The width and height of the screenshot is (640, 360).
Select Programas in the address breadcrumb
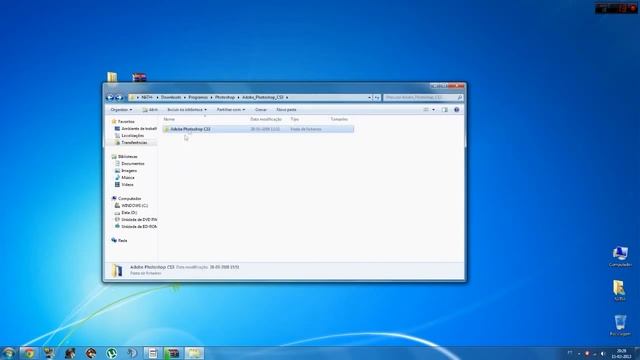(198, 98)
